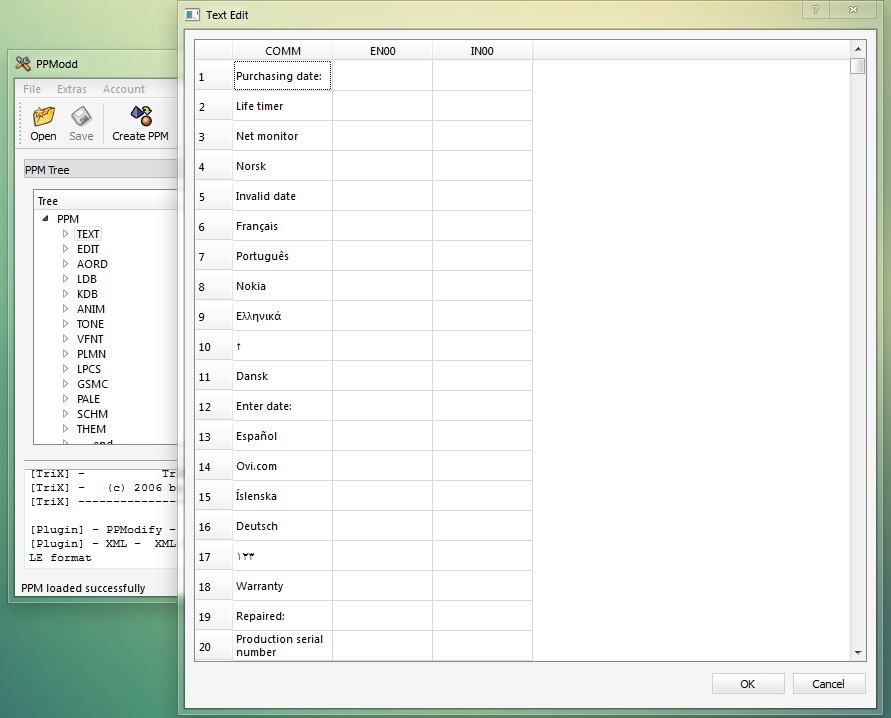Image resolution: width=891 pixels, height=718 pixels.
Task: Select the PALE item in the tree
Action: (88, 399)
